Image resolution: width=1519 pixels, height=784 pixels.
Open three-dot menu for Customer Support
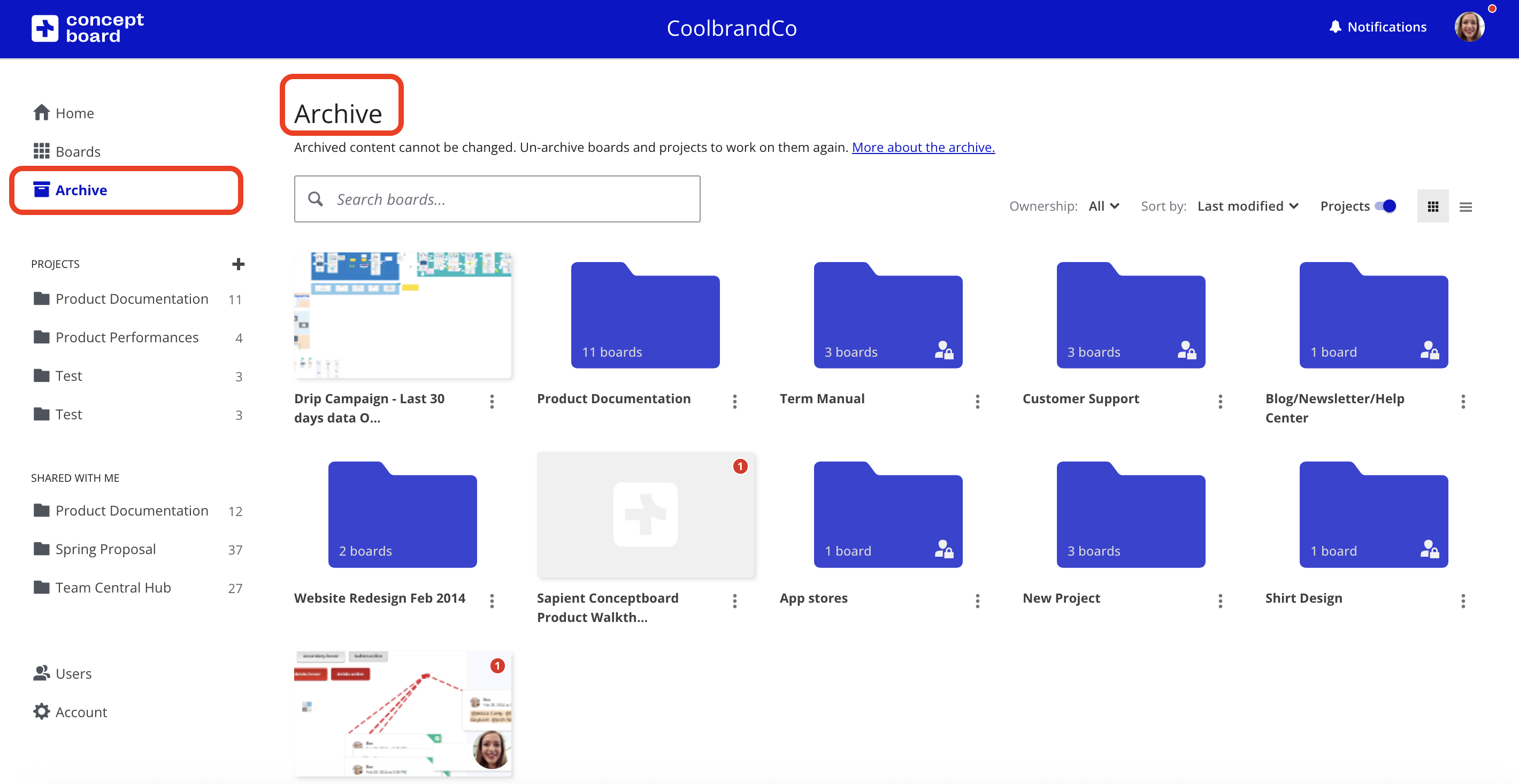[1220, 402]
